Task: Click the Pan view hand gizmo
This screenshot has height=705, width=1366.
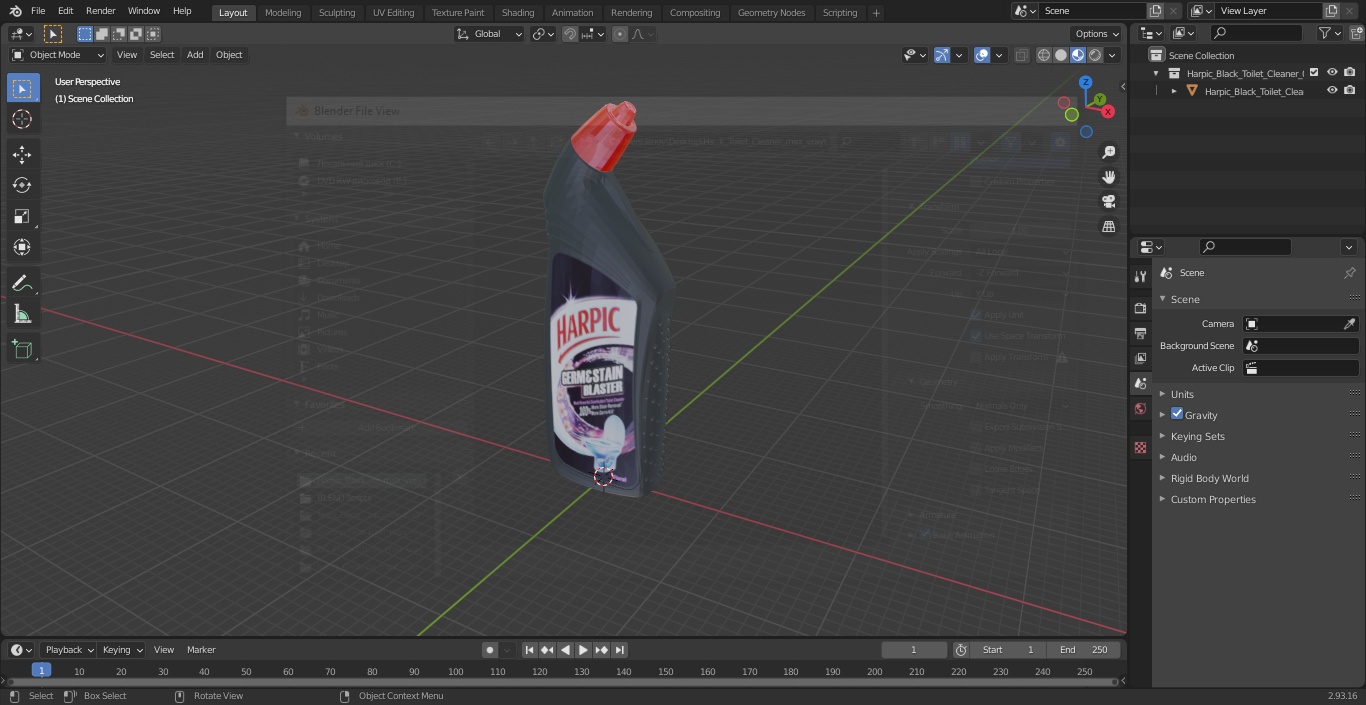Action: pyautogui.click(x=1108, y=177)
